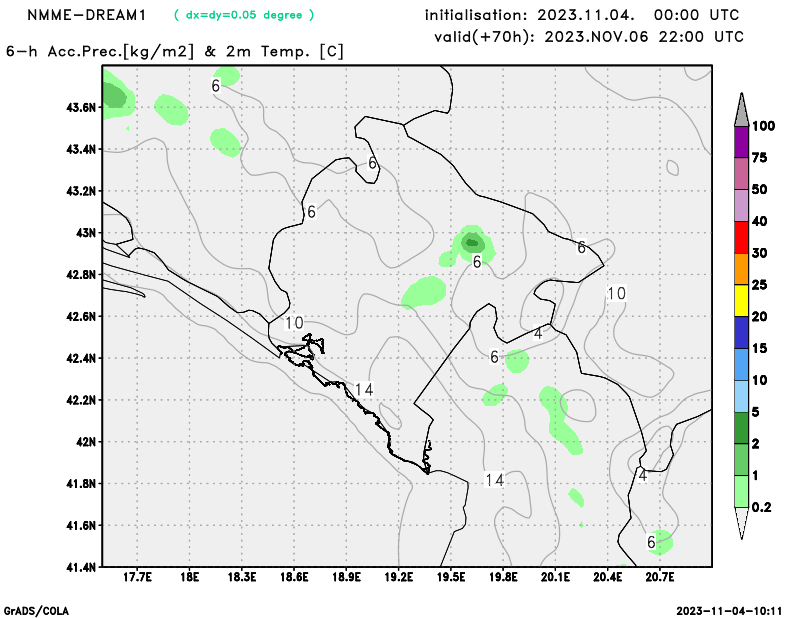The width and height of the screenshot is (800, 618).
Task: Click the "10" contour label near 20.4E
Action: click(616, 293)
